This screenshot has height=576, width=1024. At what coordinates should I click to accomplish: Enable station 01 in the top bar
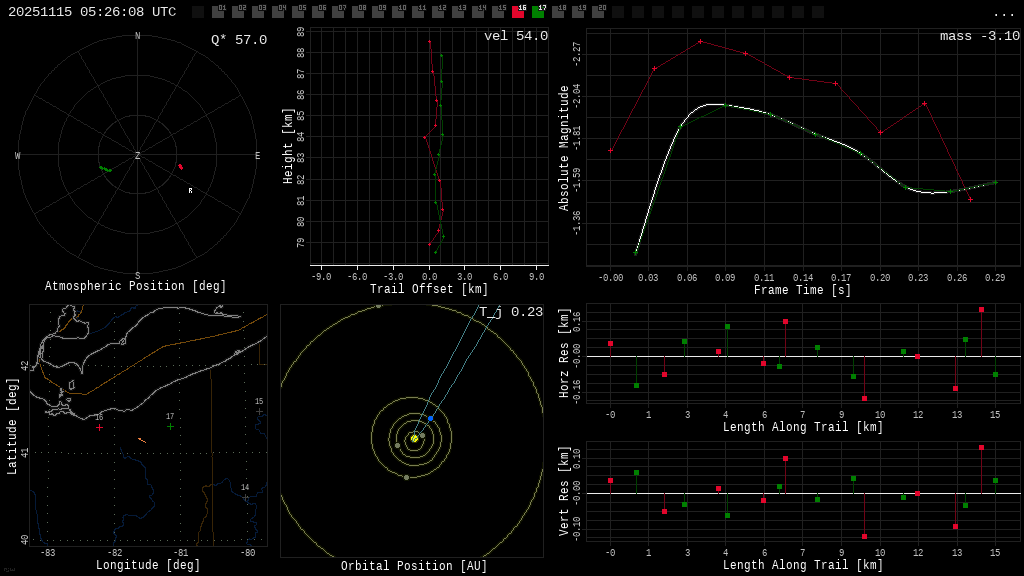pos(218,12)
